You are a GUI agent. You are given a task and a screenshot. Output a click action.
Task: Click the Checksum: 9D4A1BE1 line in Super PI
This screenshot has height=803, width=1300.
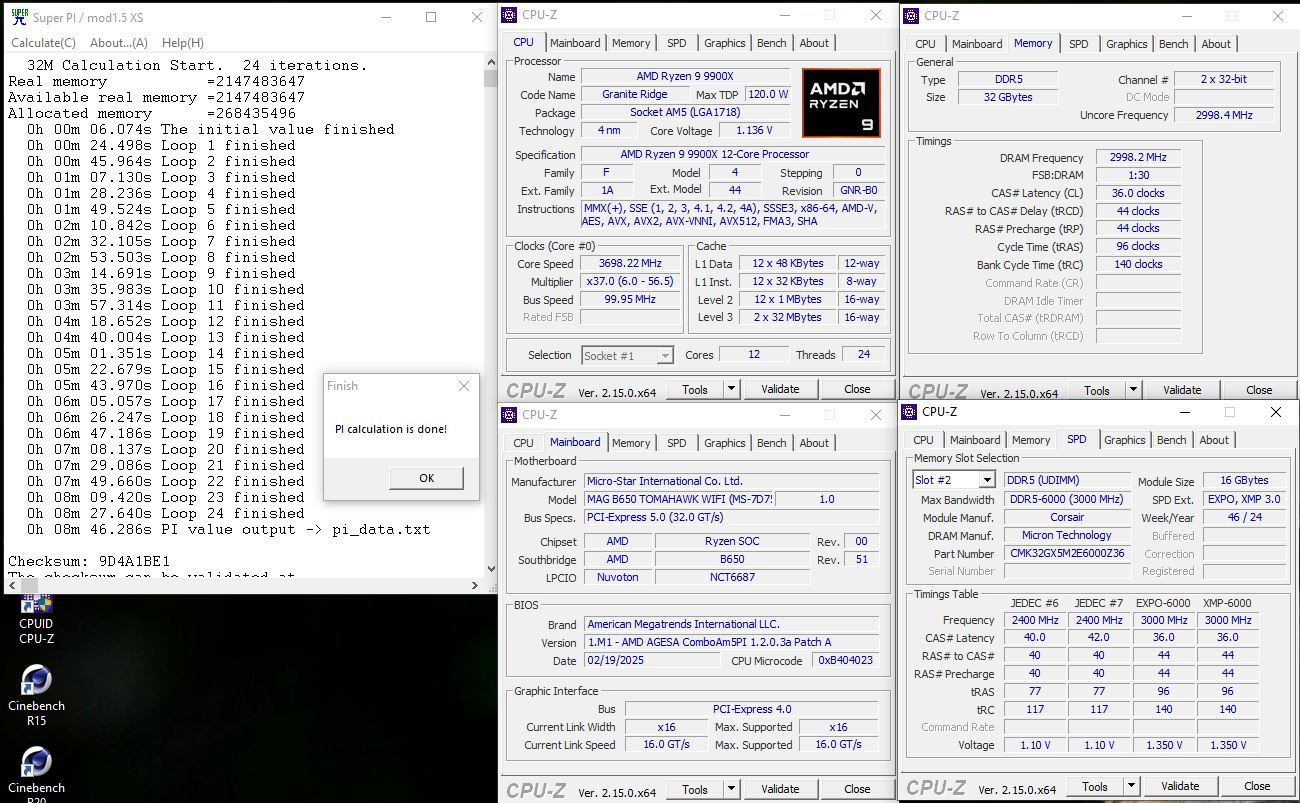pyautogui.click(x=89, y=561)
